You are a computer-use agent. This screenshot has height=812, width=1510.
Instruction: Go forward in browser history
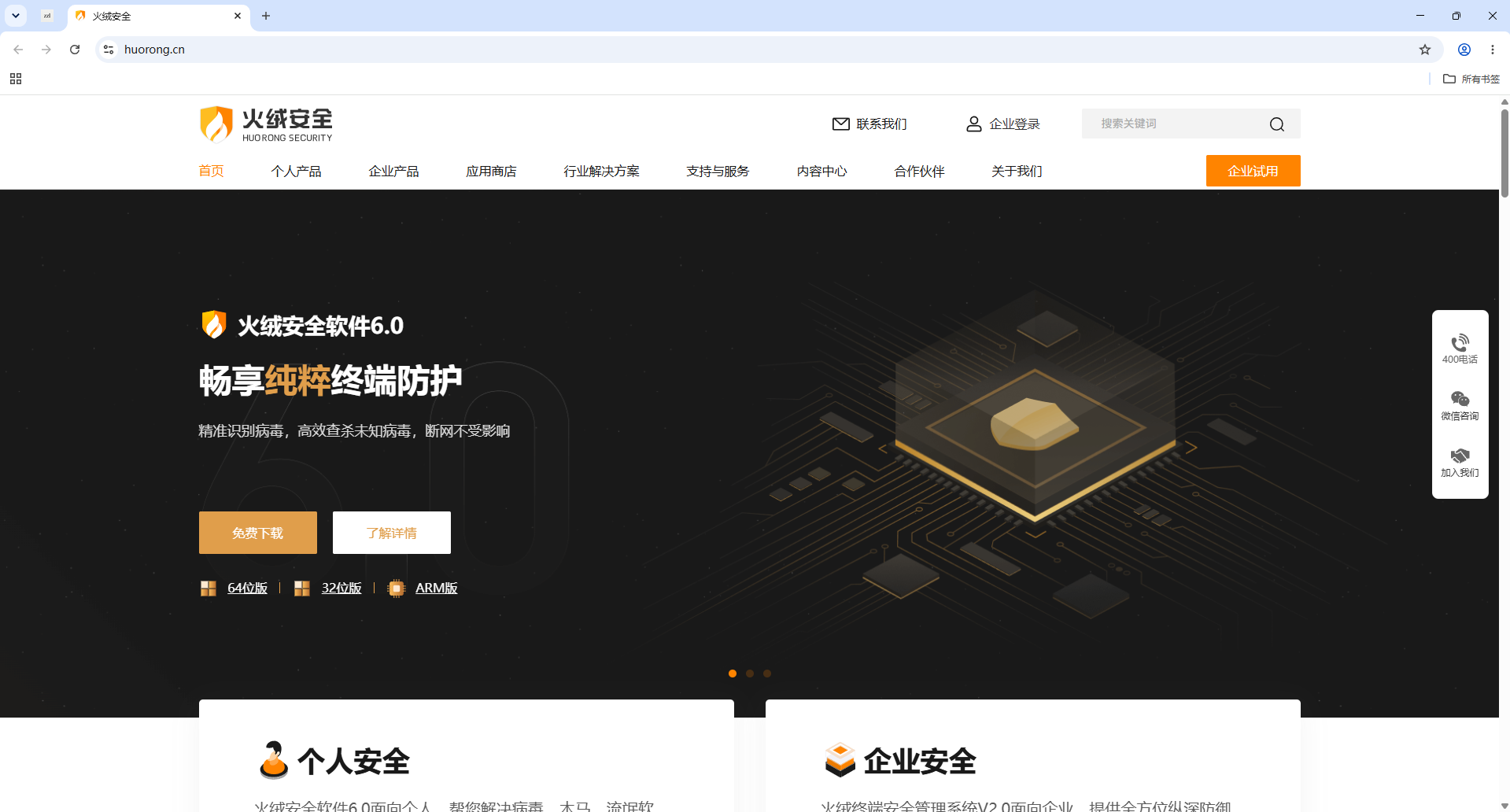pos(46,50)
